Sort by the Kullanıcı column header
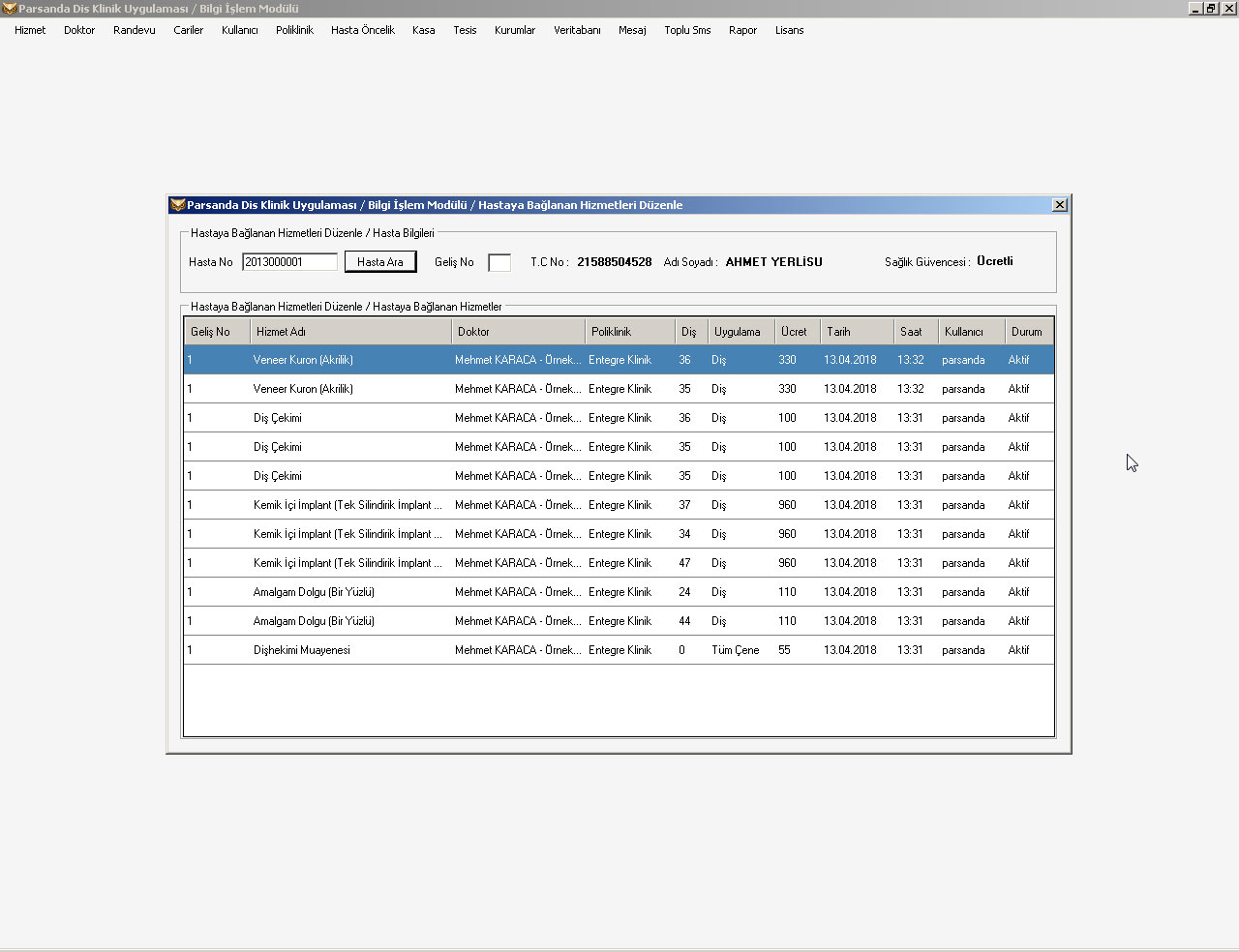The height and width of the screenshot is (952, 1239). click(x=972, y=331)
